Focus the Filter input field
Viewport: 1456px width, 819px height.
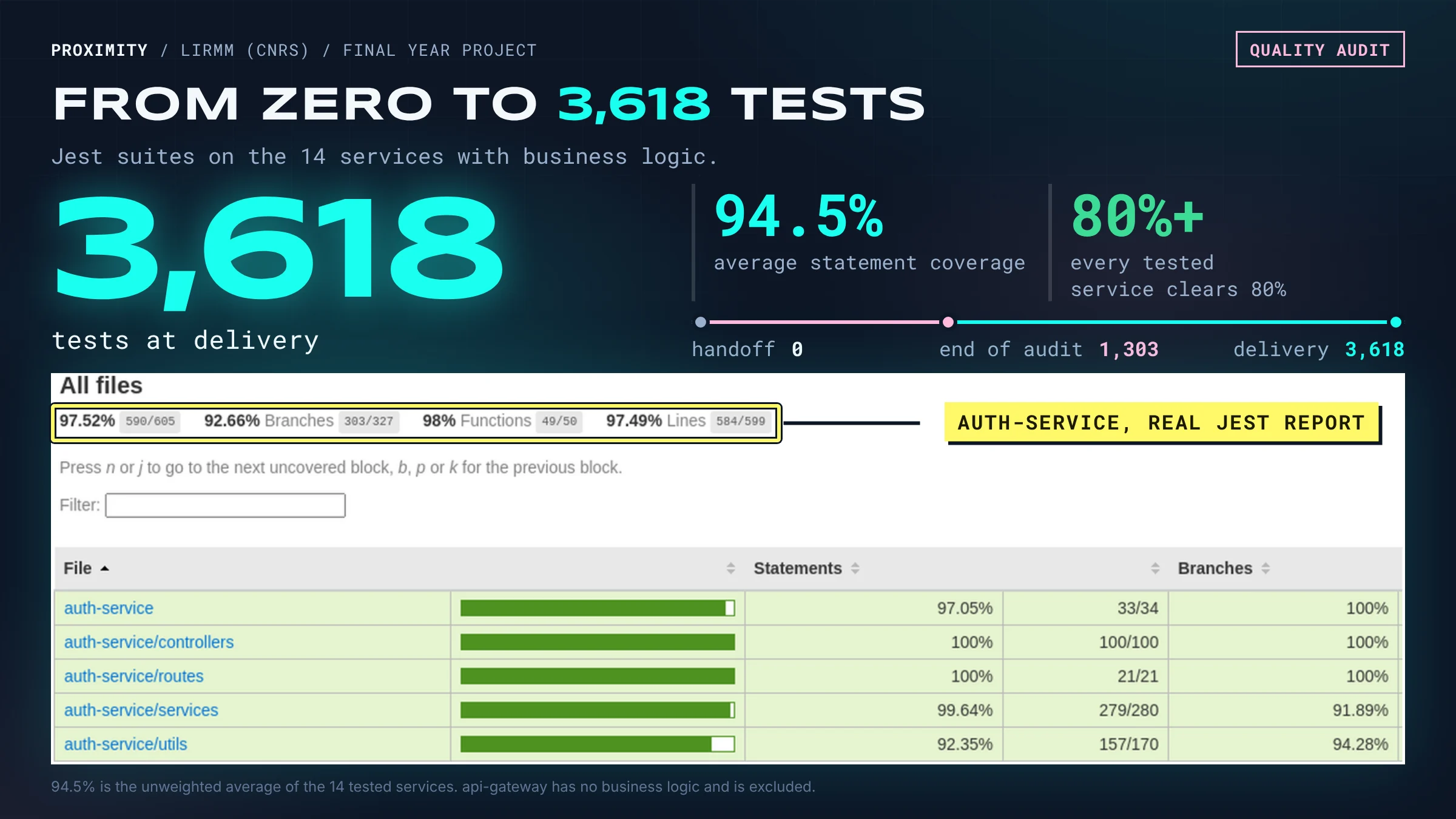click(x=225, y=505)
